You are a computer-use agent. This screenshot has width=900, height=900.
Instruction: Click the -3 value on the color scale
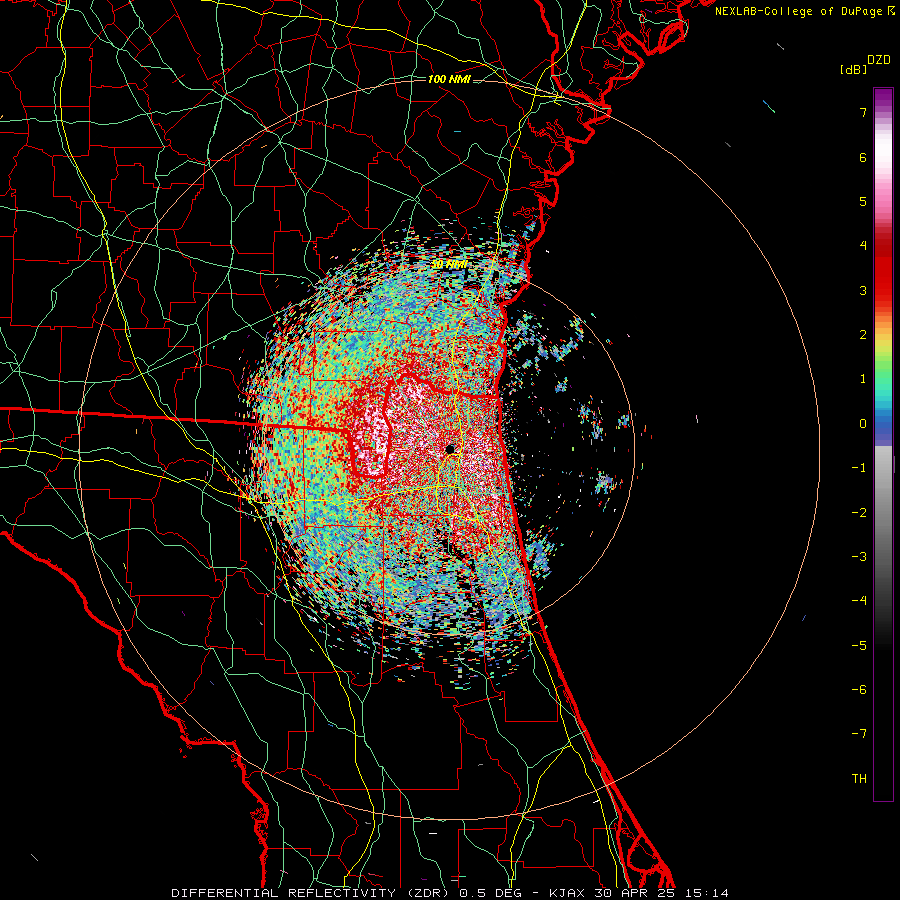(859, 557)
